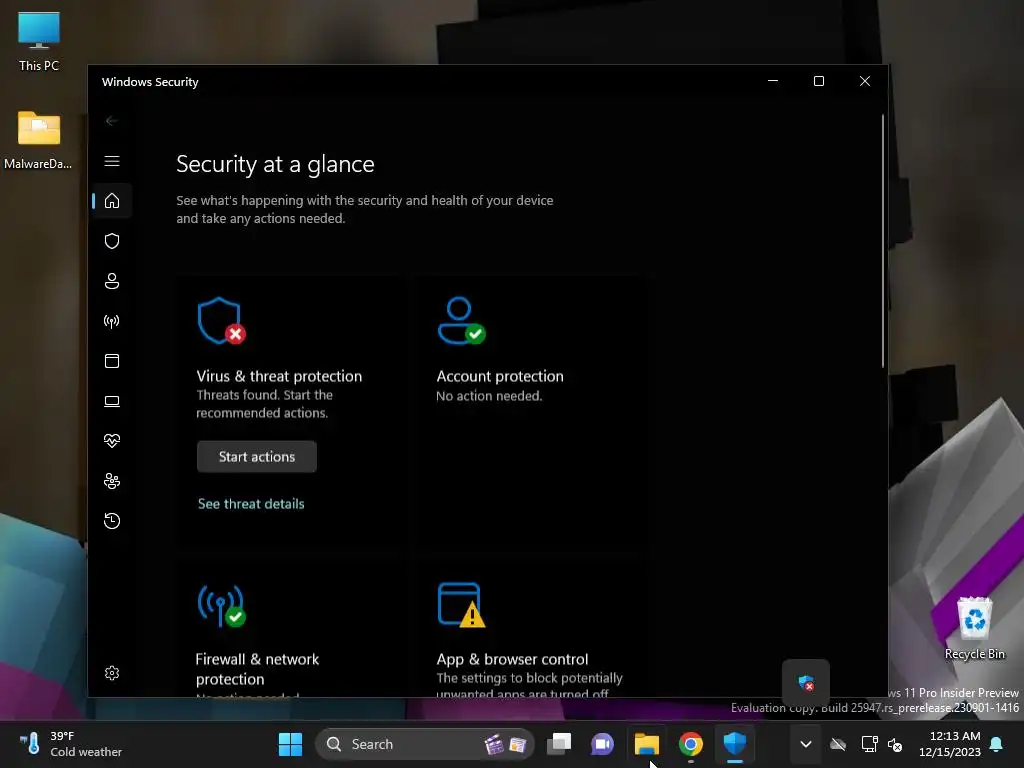
Task: Open the Home tab in the sidebar
Action: (x=112, y=200)
